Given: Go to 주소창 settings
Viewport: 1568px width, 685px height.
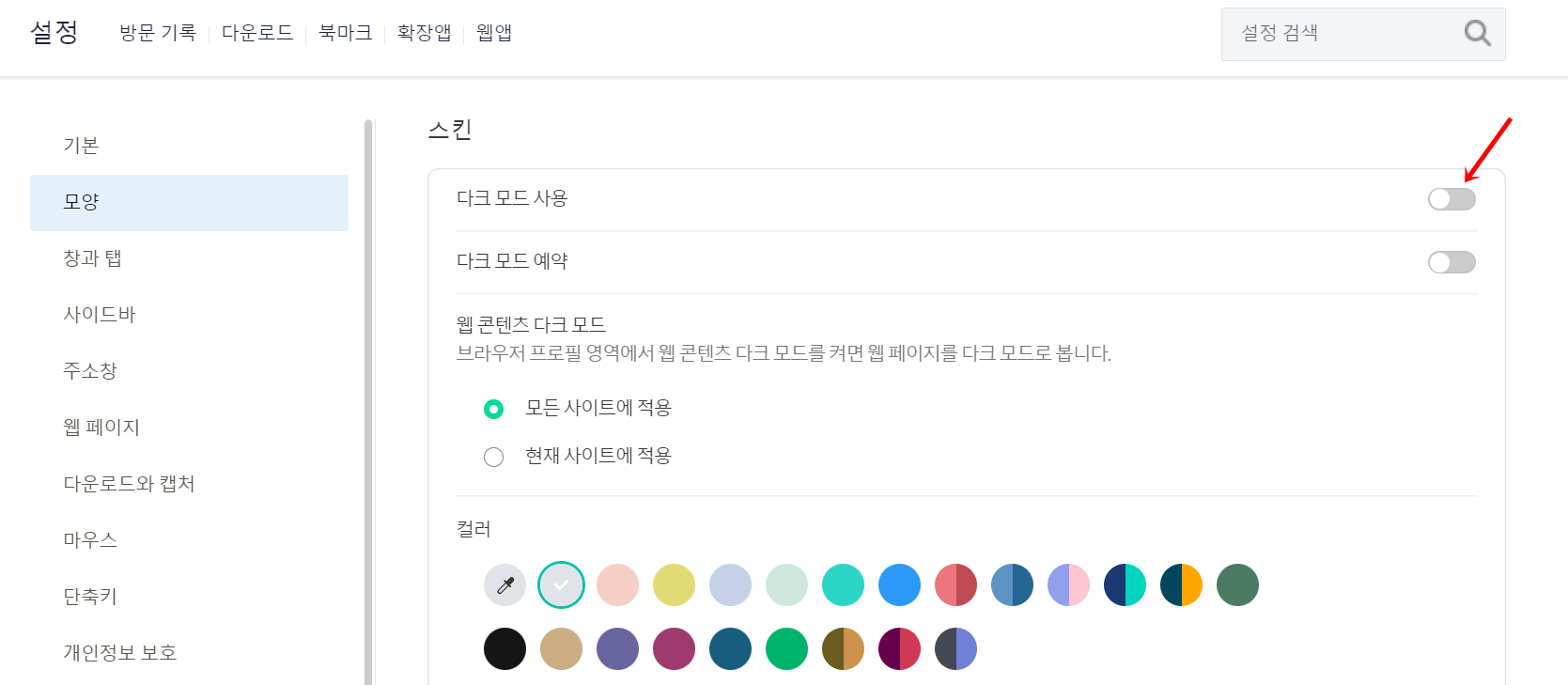Looking at the screenshot, I should click(x=90, y=370).
